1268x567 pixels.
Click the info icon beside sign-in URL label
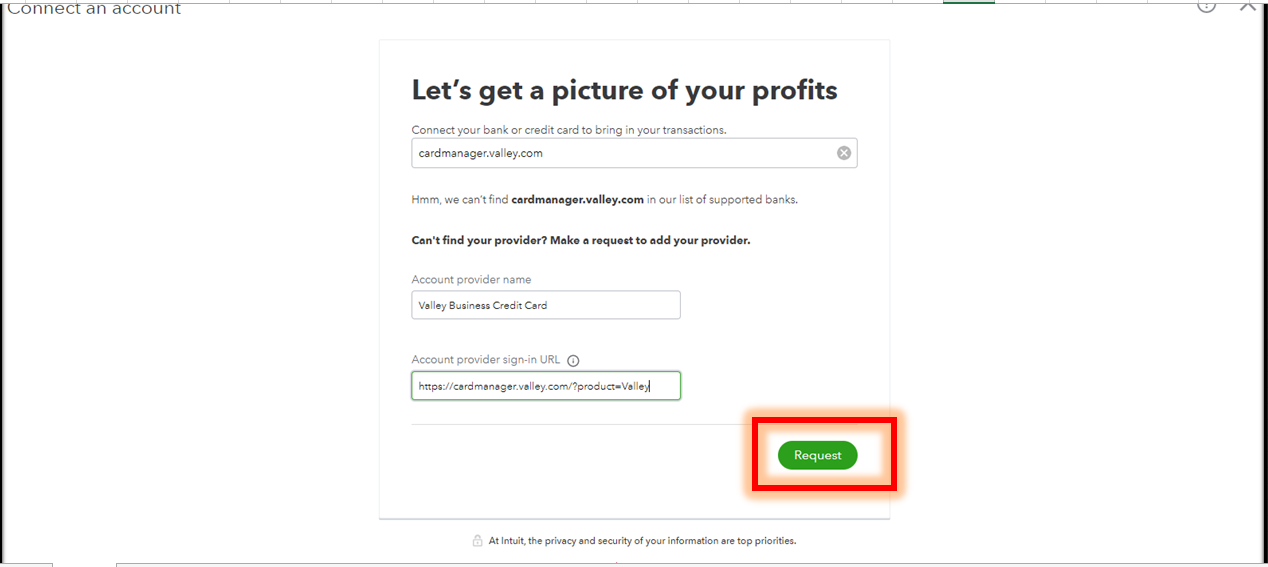tap(573, 361)
